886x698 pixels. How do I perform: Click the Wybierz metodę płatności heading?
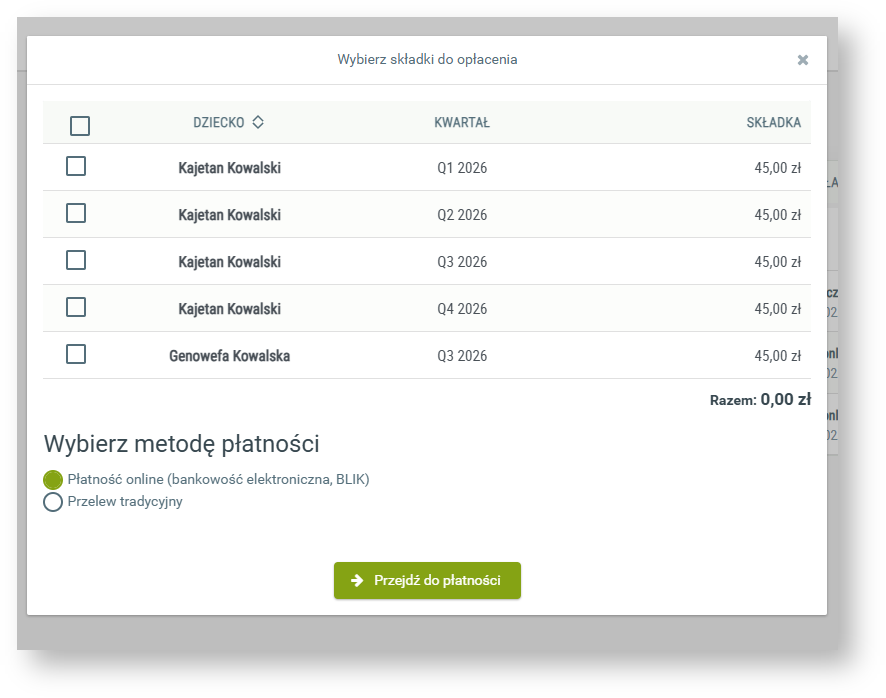[x=188, y=444]
